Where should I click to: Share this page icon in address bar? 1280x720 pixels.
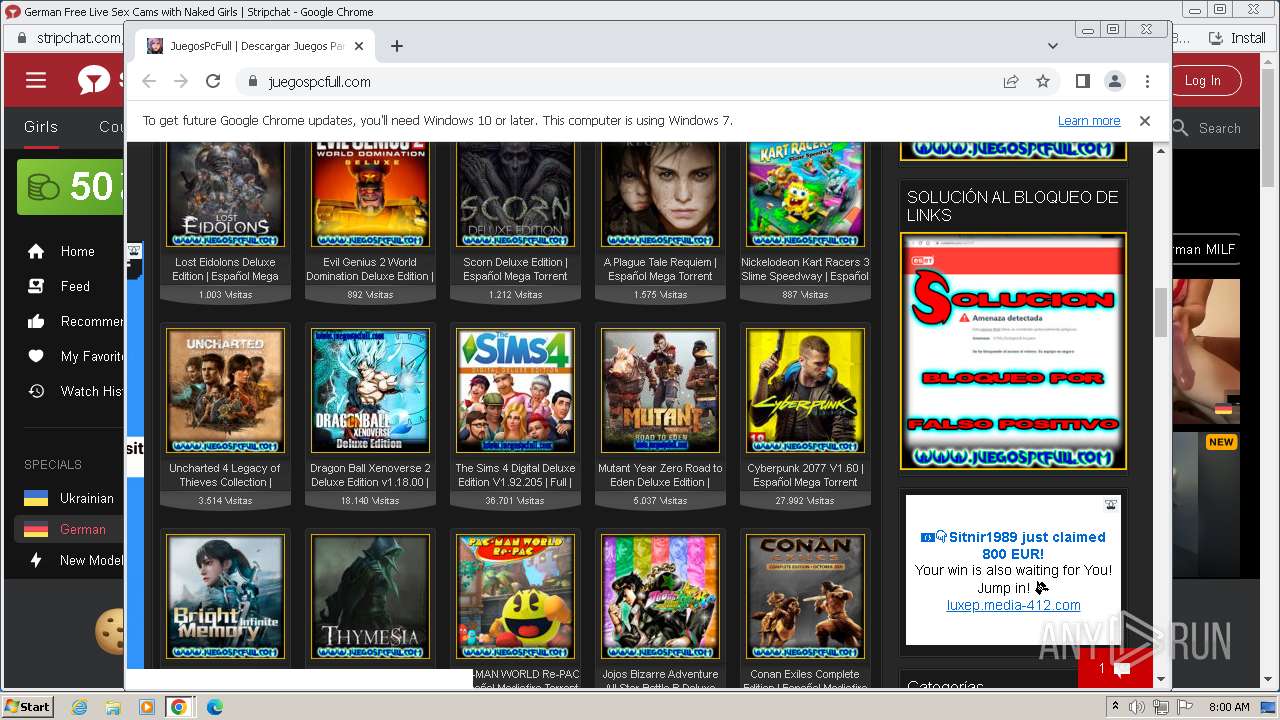pyautogui.click(x=1011, y=82)
